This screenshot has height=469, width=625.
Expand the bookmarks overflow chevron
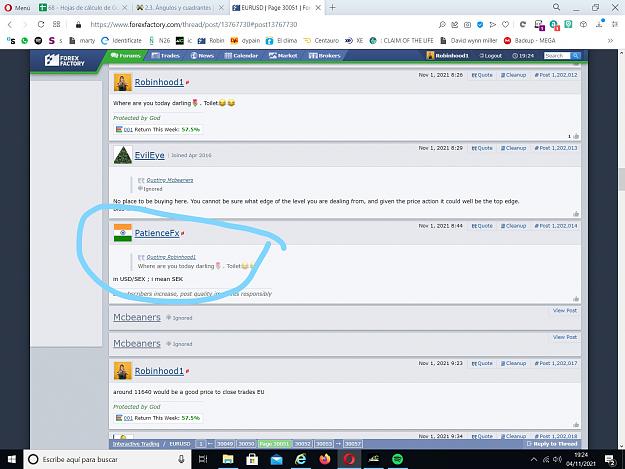pyautogui.click(x=610, y=41)
